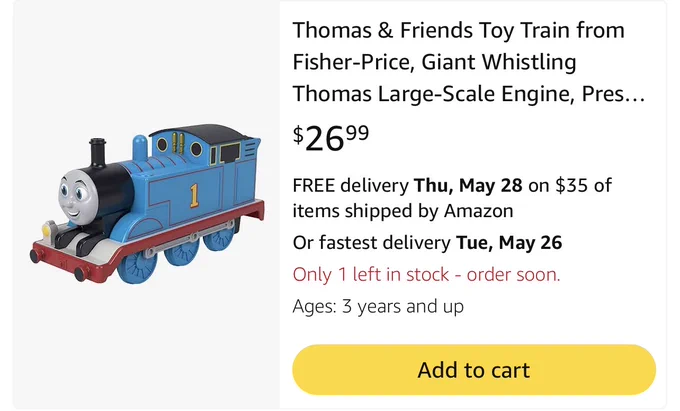This screenshot has width=680, height=411.
Task: Click the yellow number 1 on the train
Action: 194,196
